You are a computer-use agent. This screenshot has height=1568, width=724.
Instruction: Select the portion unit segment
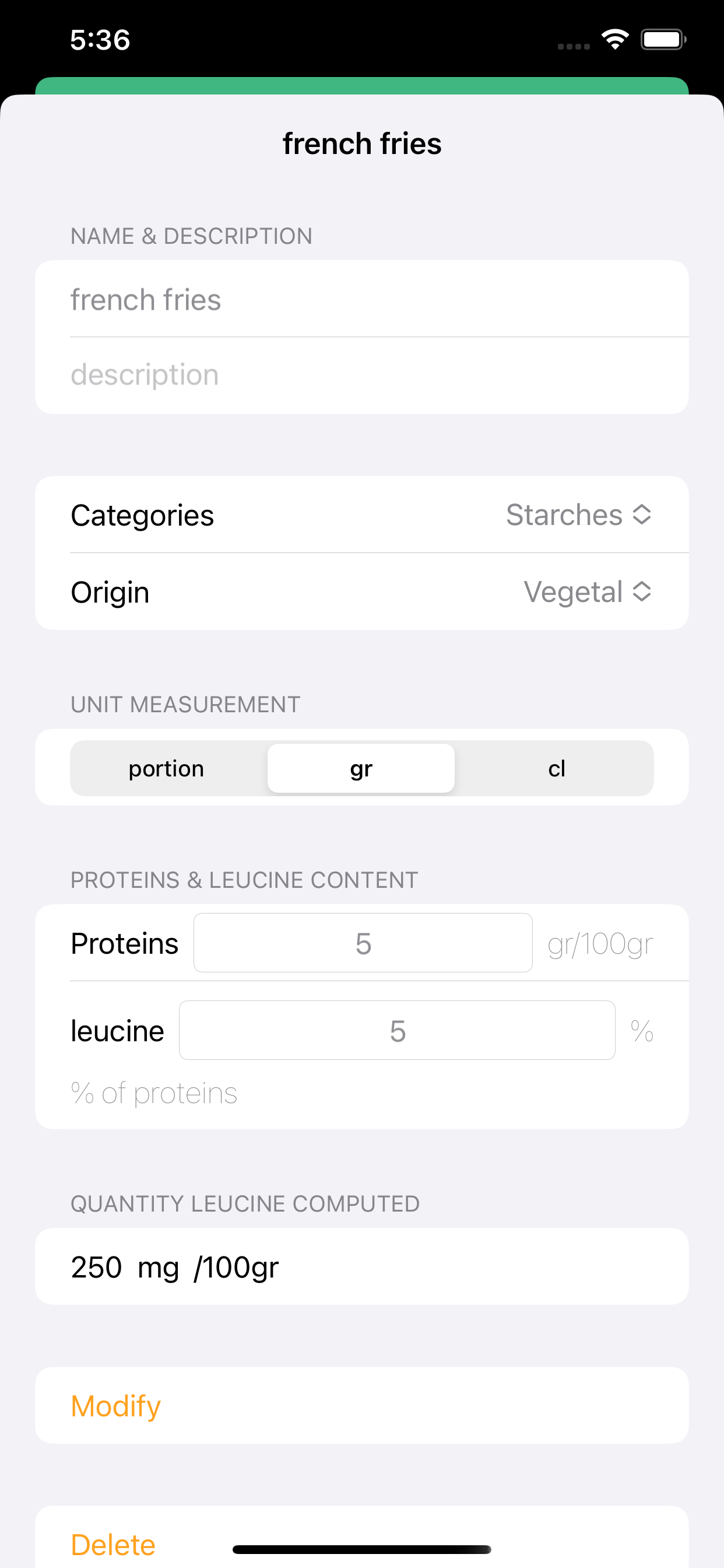pyautogui.click(x=166, y=768)
